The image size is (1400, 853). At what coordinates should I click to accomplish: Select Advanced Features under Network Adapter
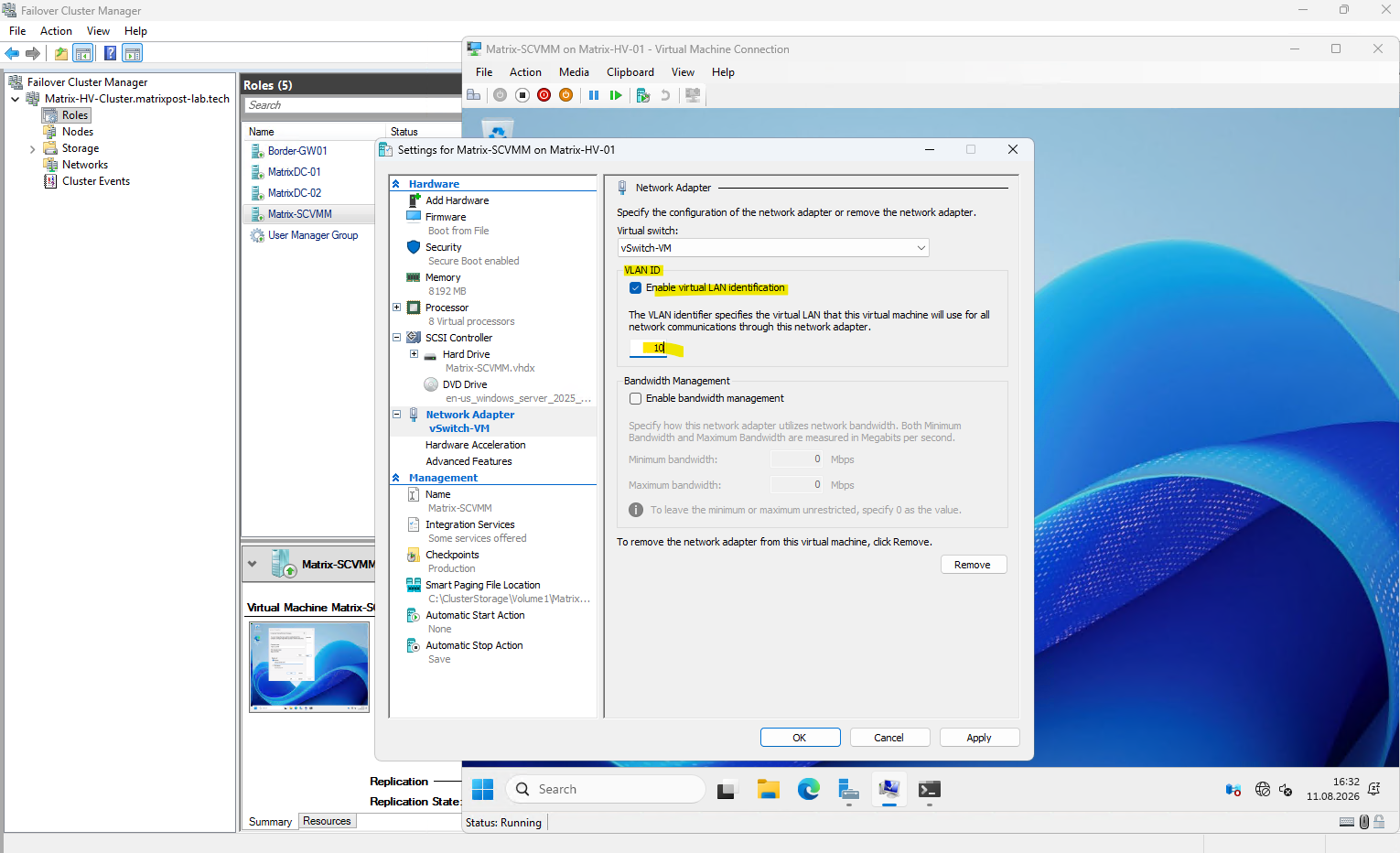point(468,461)
